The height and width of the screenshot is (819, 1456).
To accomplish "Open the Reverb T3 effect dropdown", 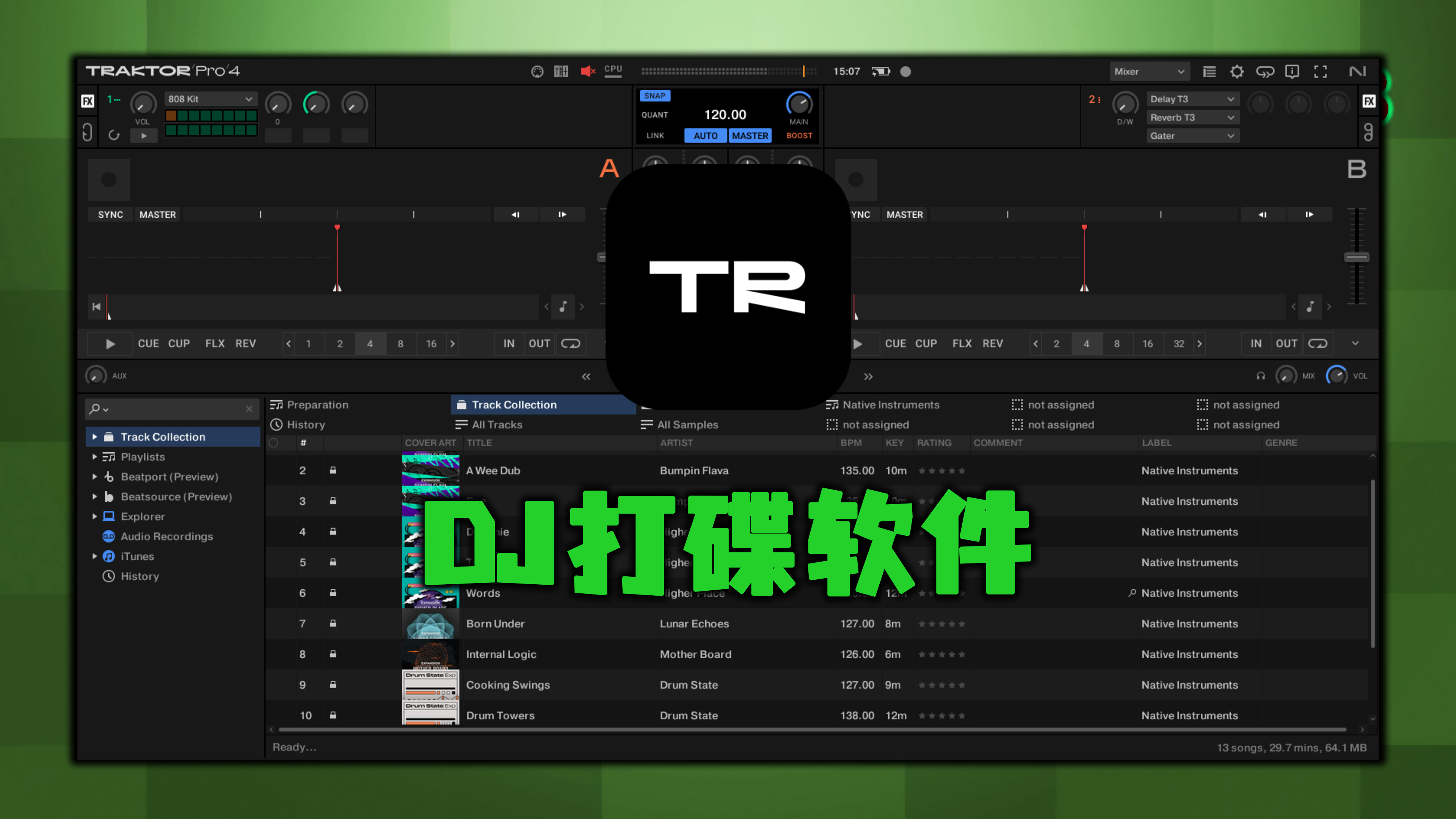I will point(1192,118).
